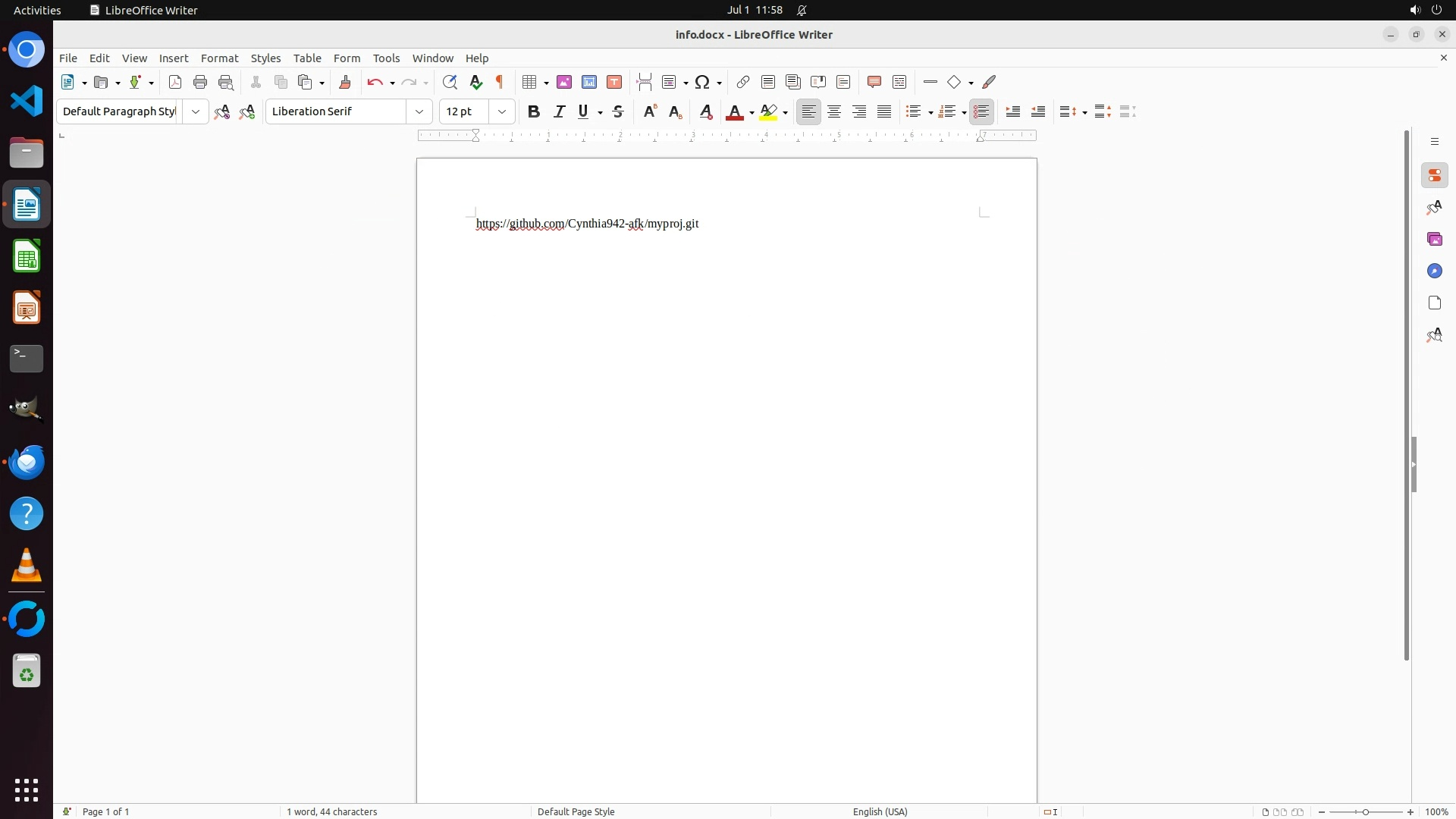Expand the paragraph style dropdown

click(x=196, y=111)
